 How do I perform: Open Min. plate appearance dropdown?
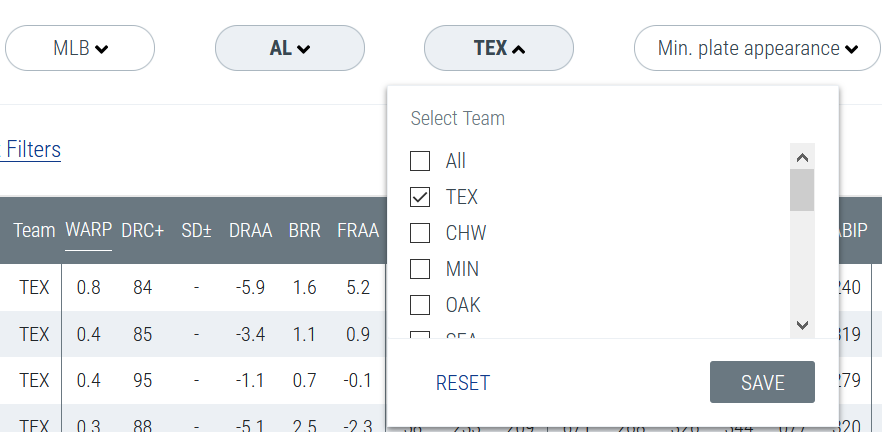[757, 48]
